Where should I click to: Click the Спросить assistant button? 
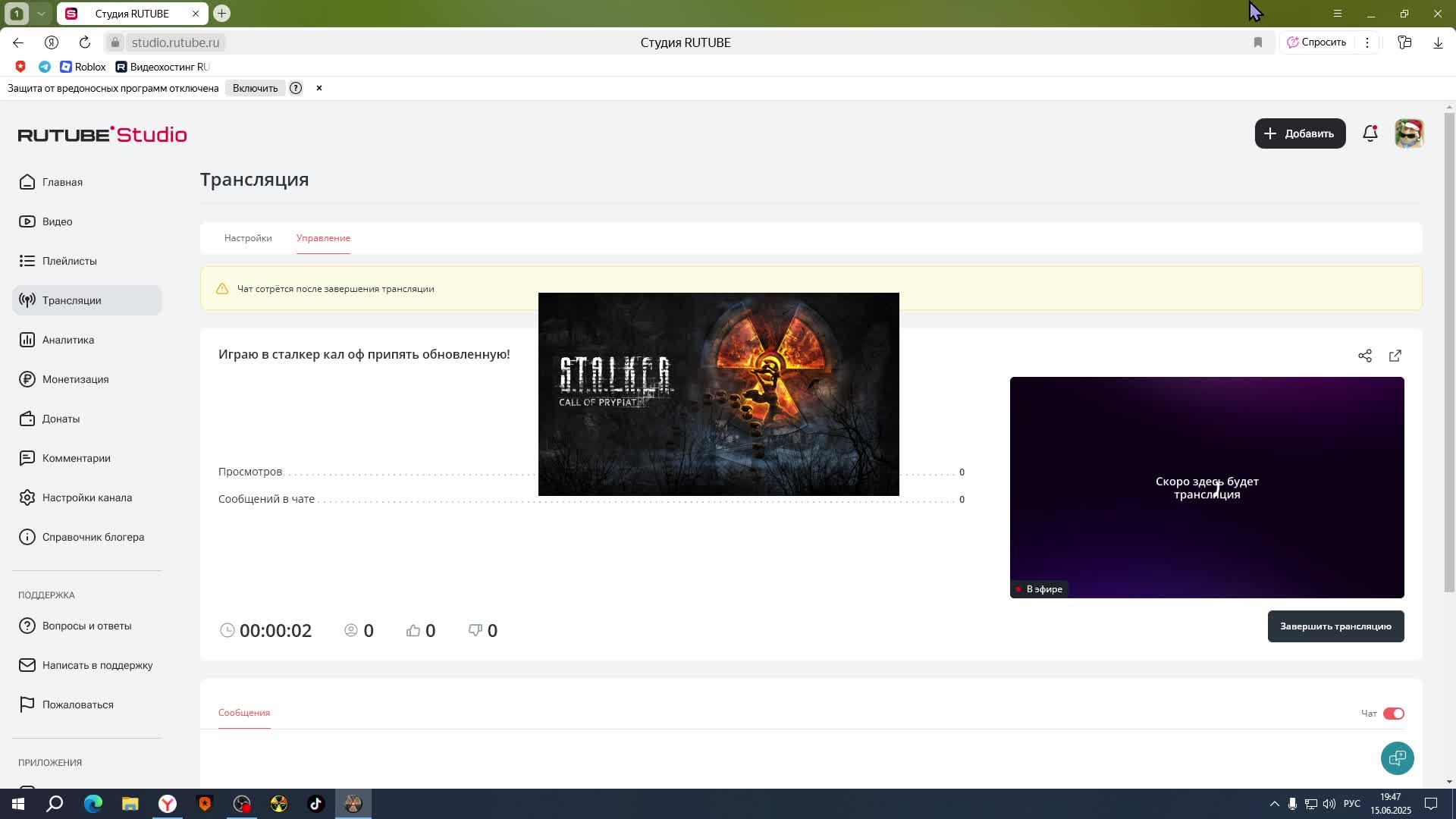click(1316, 42)
